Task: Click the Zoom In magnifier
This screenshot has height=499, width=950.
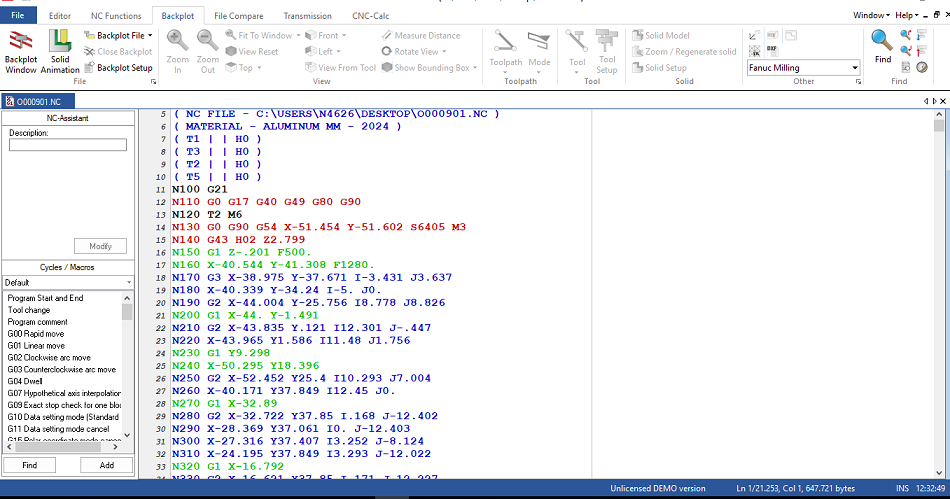Action: click(x=177, y=52)
